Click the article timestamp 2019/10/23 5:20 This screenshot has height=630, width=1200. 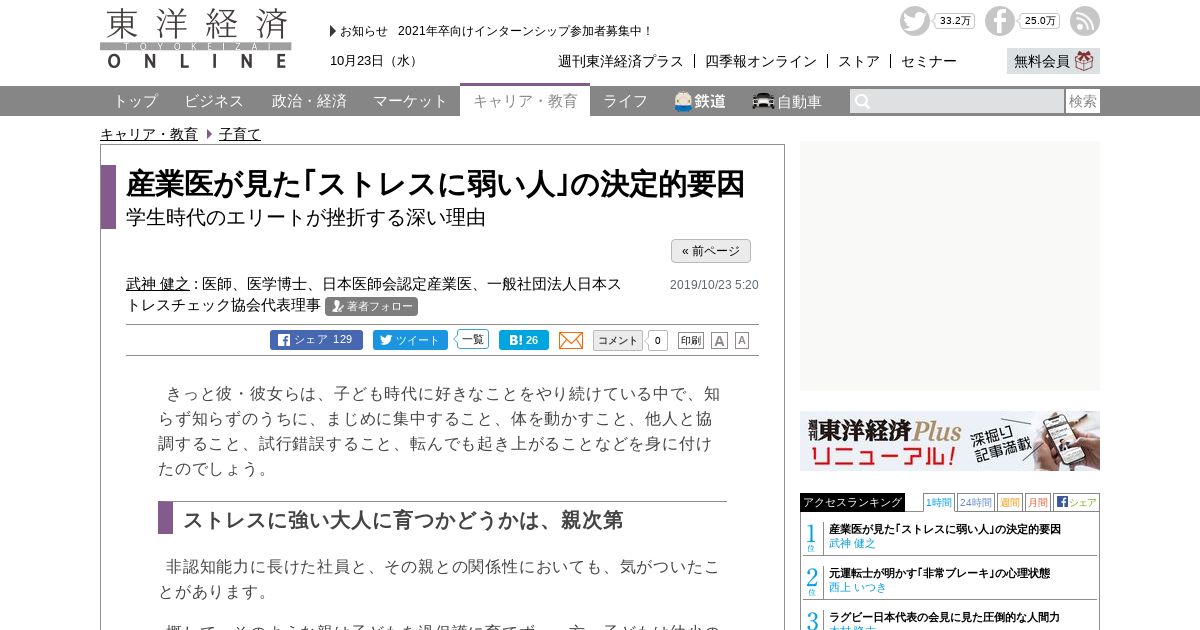pyautogui.click(x=714, y=285)
